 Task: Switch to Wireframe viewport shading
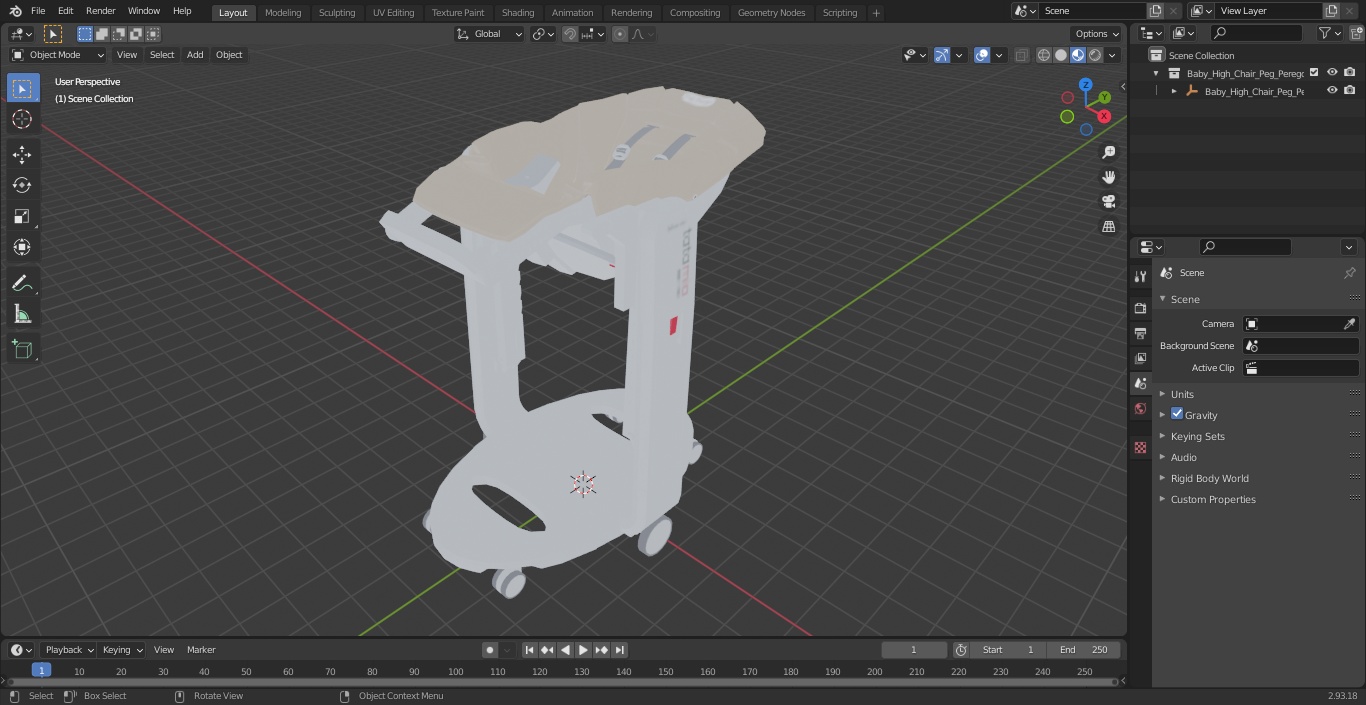[1044, 55]
